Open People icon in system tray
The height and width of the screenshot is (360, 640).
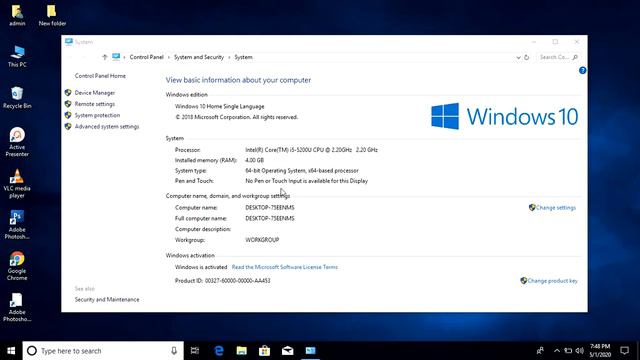[540, 351]
